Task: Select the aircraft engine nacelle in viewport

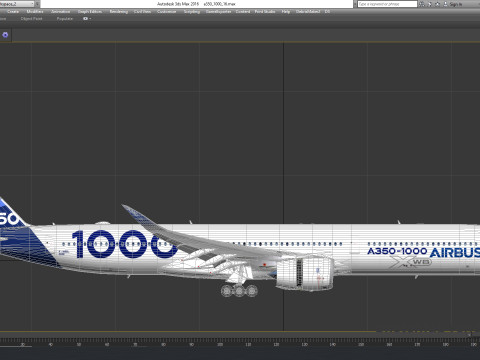Action: (304, 272)
